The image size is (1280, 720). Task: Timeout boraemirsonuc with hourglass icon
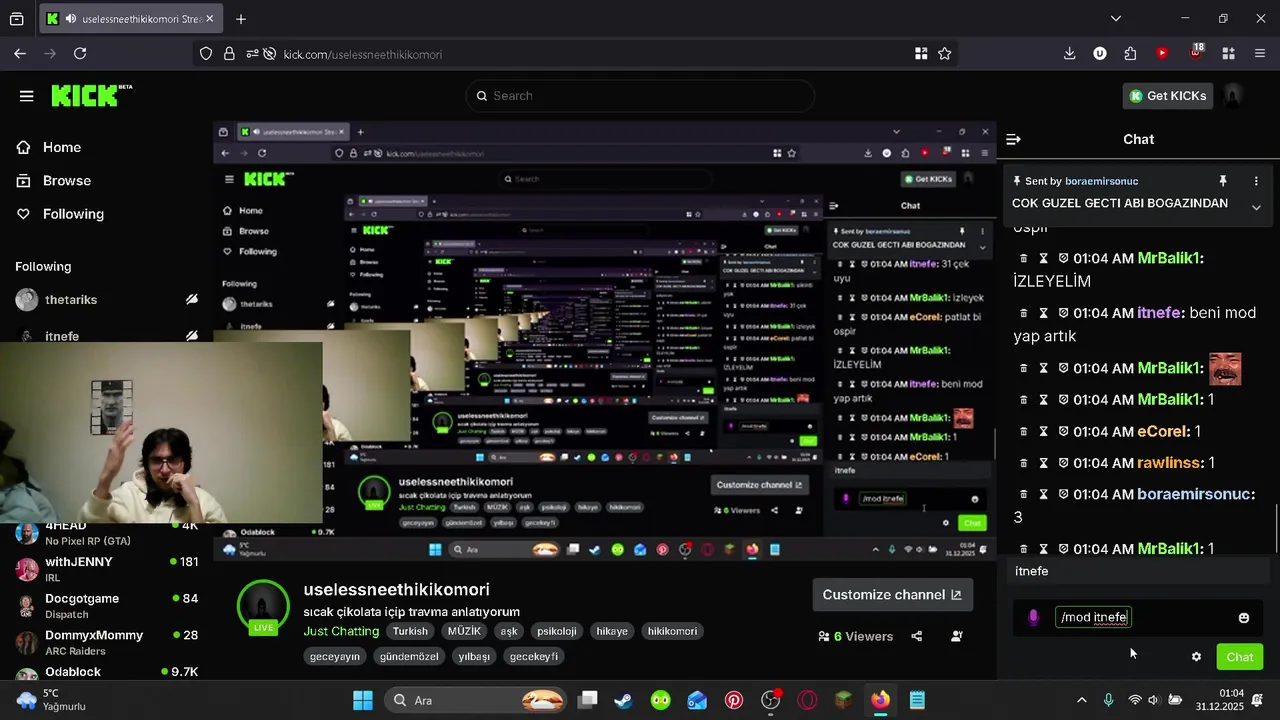[1043, 494]
